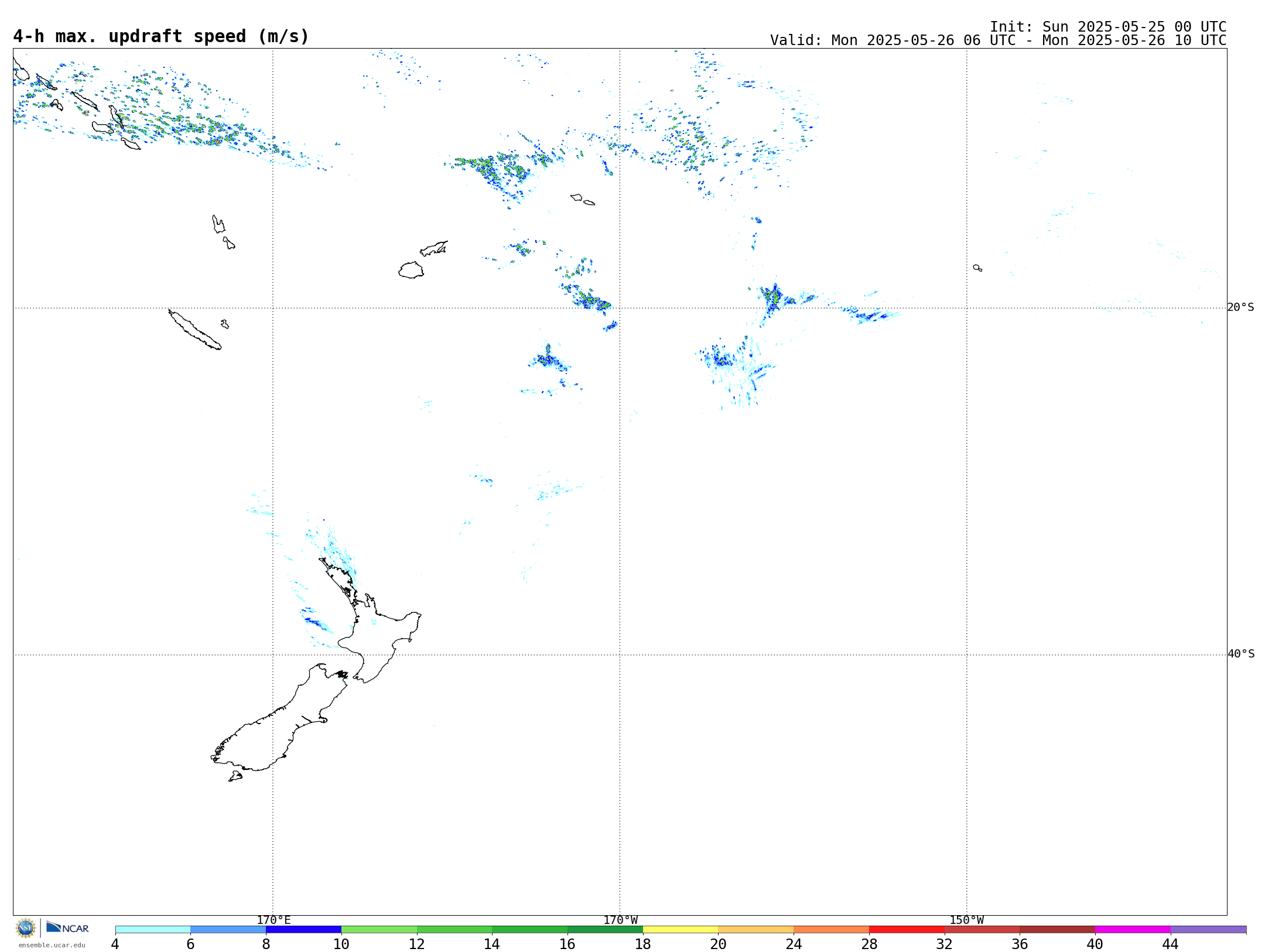Click the colorbar tick label 4
The height and width of the screenshot is (952, 1265).
pyautogui.click(x=115, y=944)
